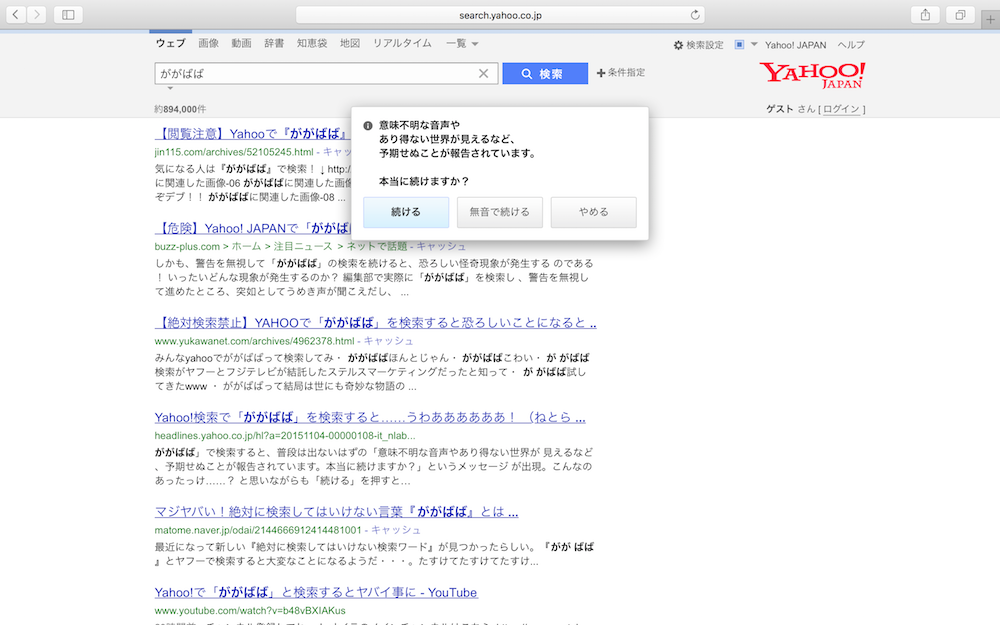Expand the 一覧 dropdown menu
The image size is (1000, 625).
pyautogui.click(x=462, y=44)
